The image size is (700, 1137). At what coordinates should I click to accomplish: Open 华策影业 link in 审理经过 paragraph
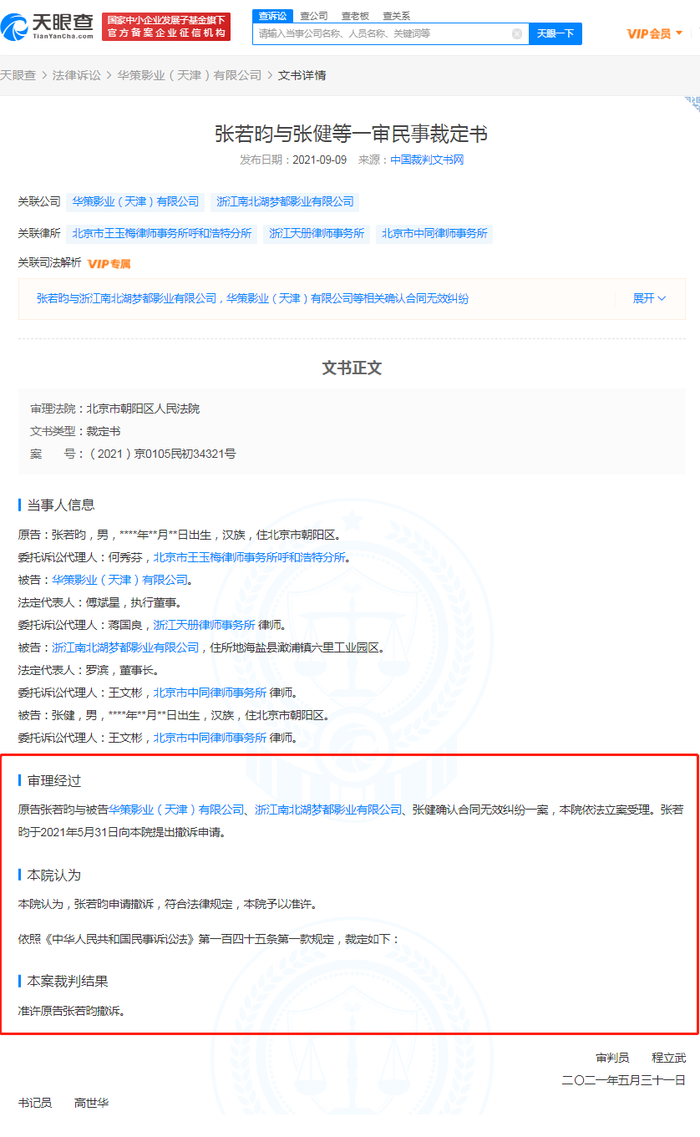(176, 809)
